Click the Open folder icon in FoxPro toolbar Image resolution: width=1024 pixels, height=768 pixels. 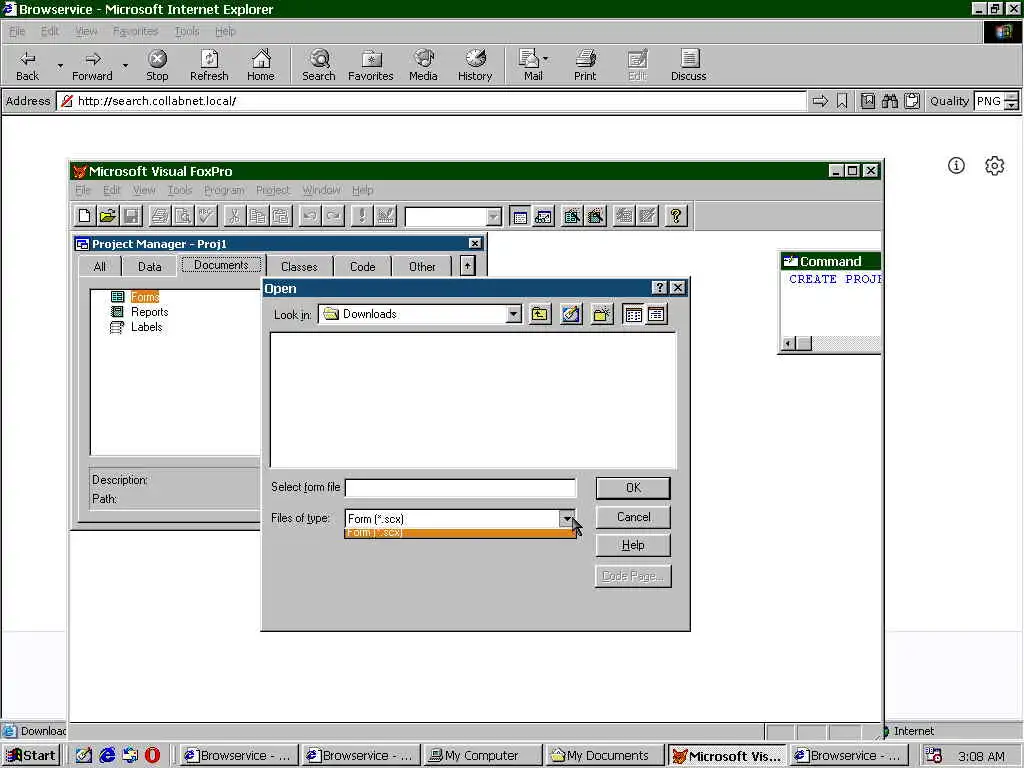tap(108, 216)
